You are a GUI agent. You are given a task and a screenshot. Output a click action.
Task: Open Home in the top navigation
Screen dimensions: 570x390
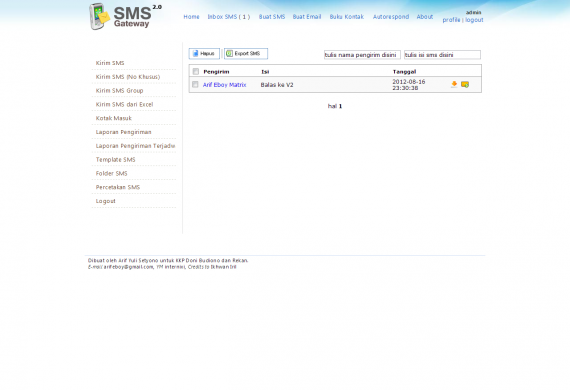coord(191,17)
